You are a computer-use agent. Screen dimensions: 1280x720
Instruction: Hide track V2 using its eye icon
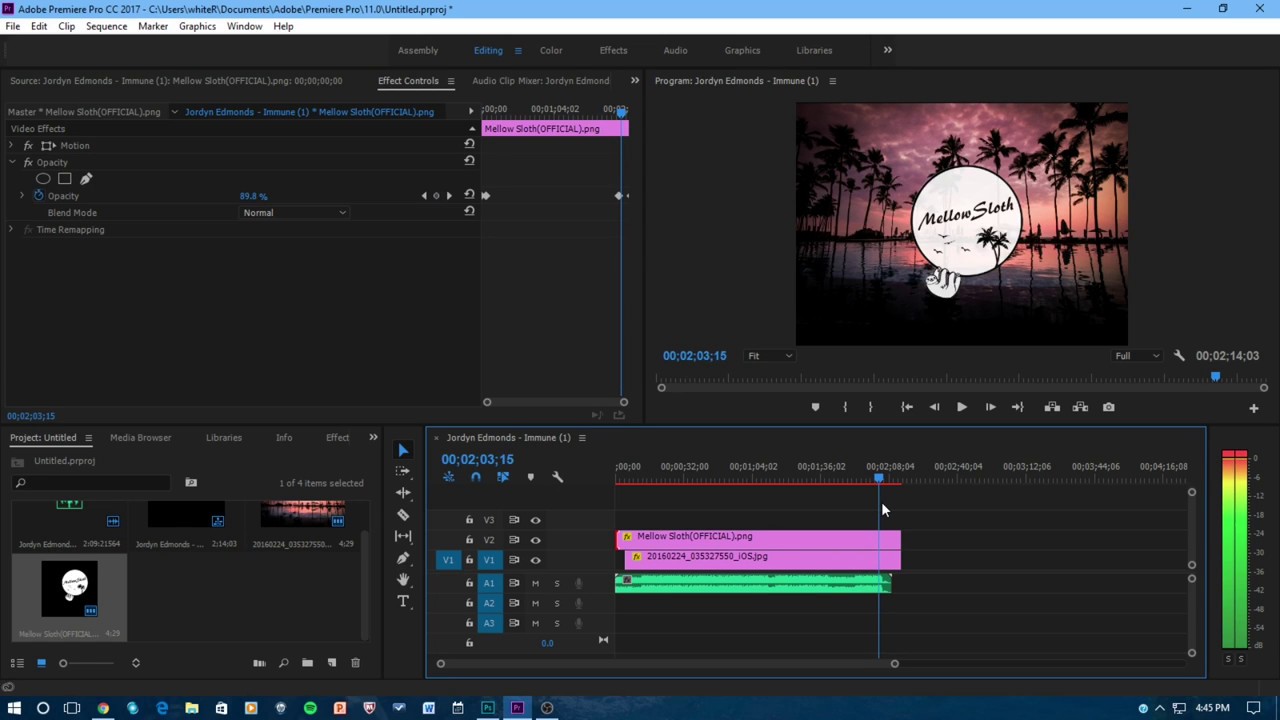coord(535,540)
